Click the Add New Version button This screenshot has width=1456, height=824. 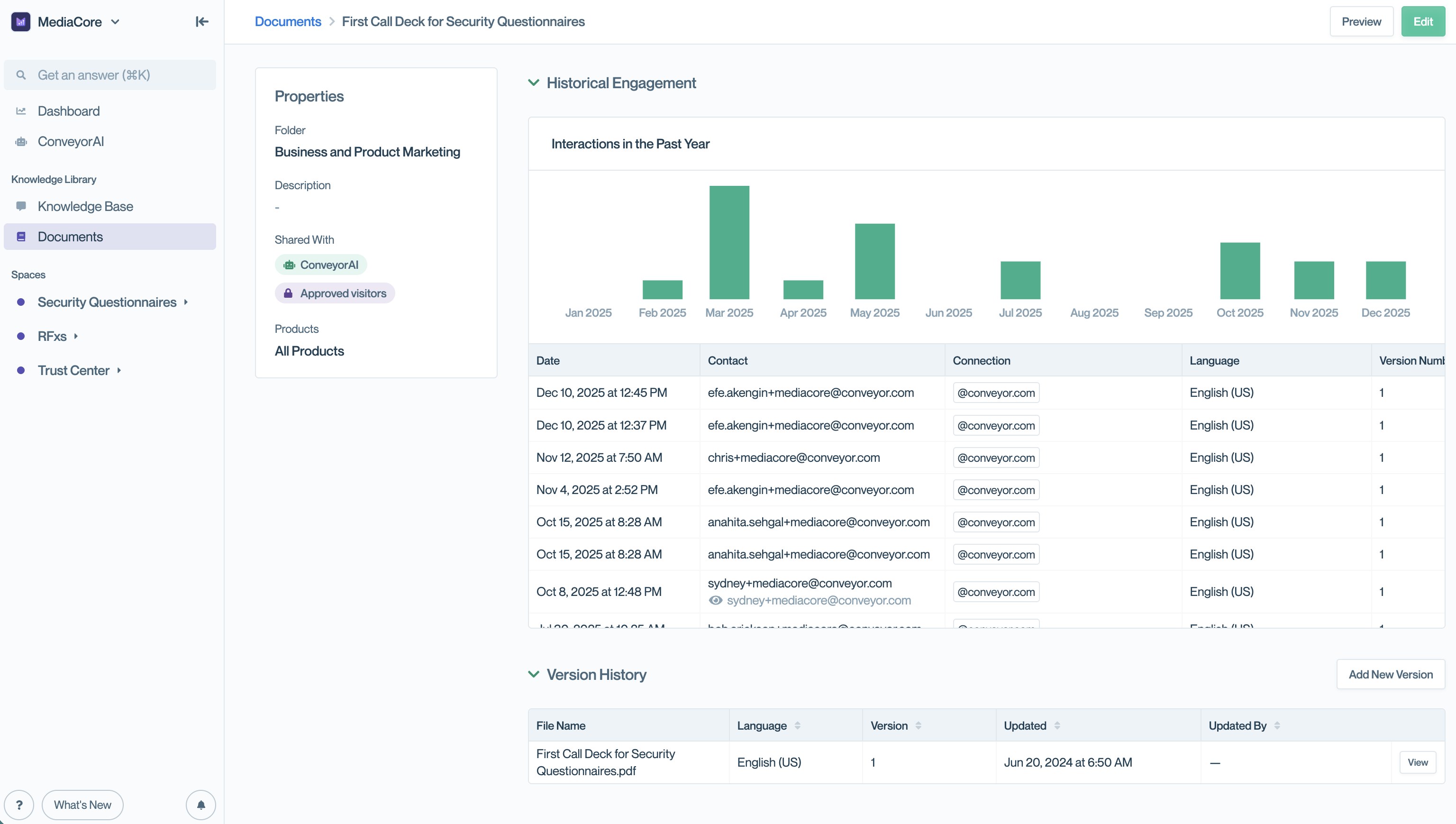[x=1390, y=674]
